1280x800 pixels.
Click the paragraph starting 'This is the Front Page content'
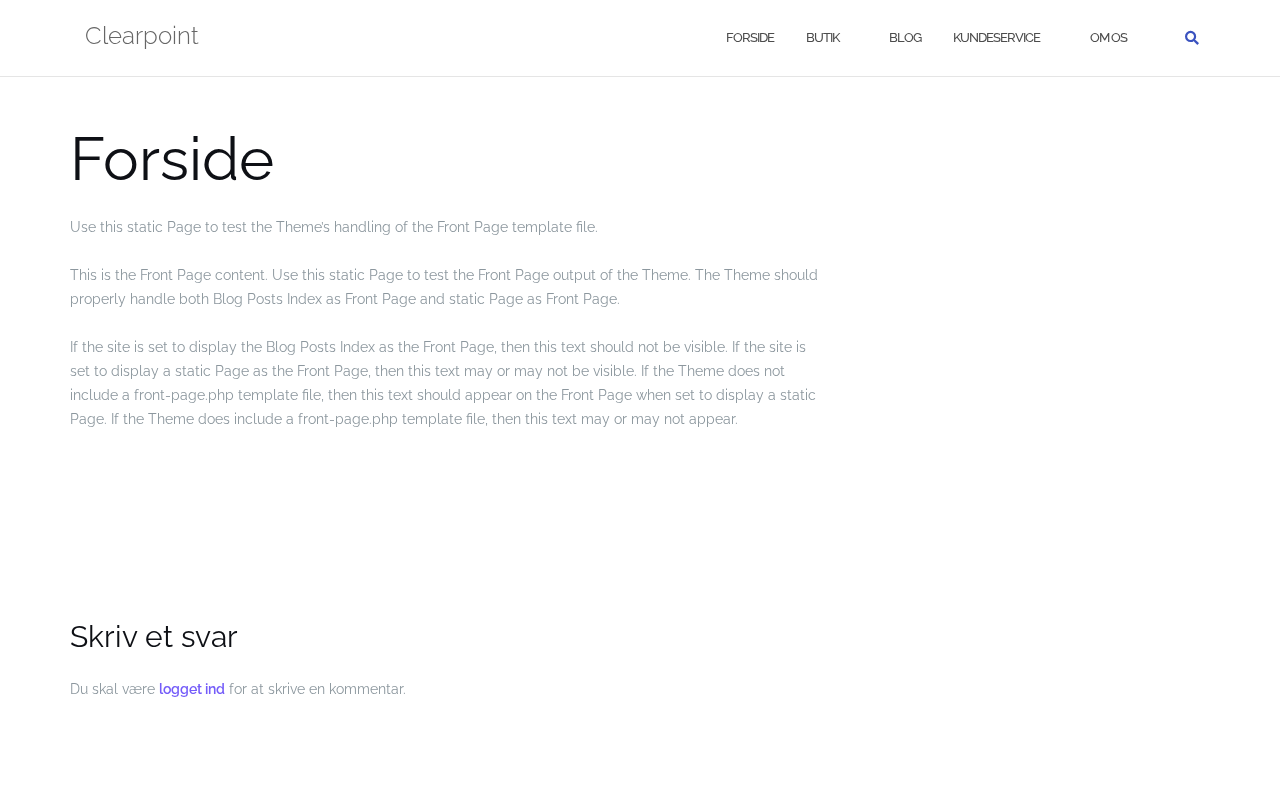point(444,287)
